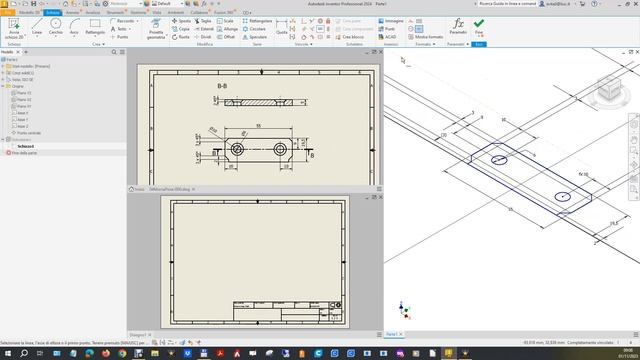Open Parametri fx tool
Screen dimensions: 640x360
(x=458, y=27)
